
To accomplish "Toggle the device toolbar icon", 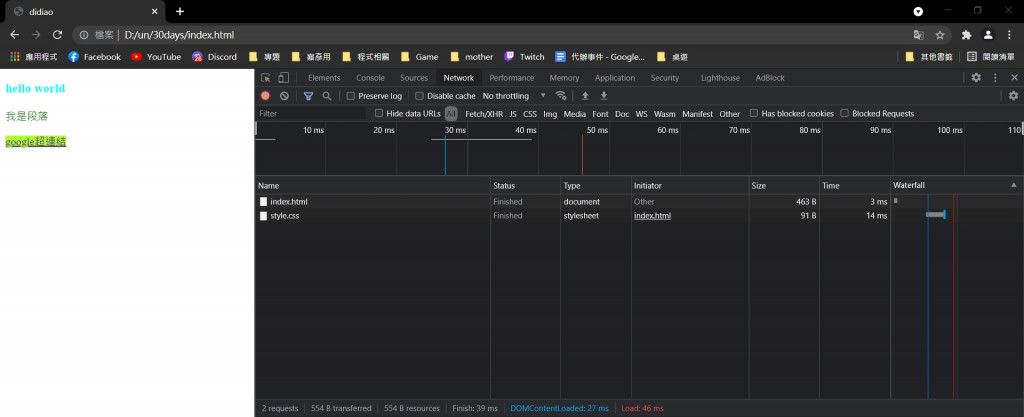I will [283, 78].
